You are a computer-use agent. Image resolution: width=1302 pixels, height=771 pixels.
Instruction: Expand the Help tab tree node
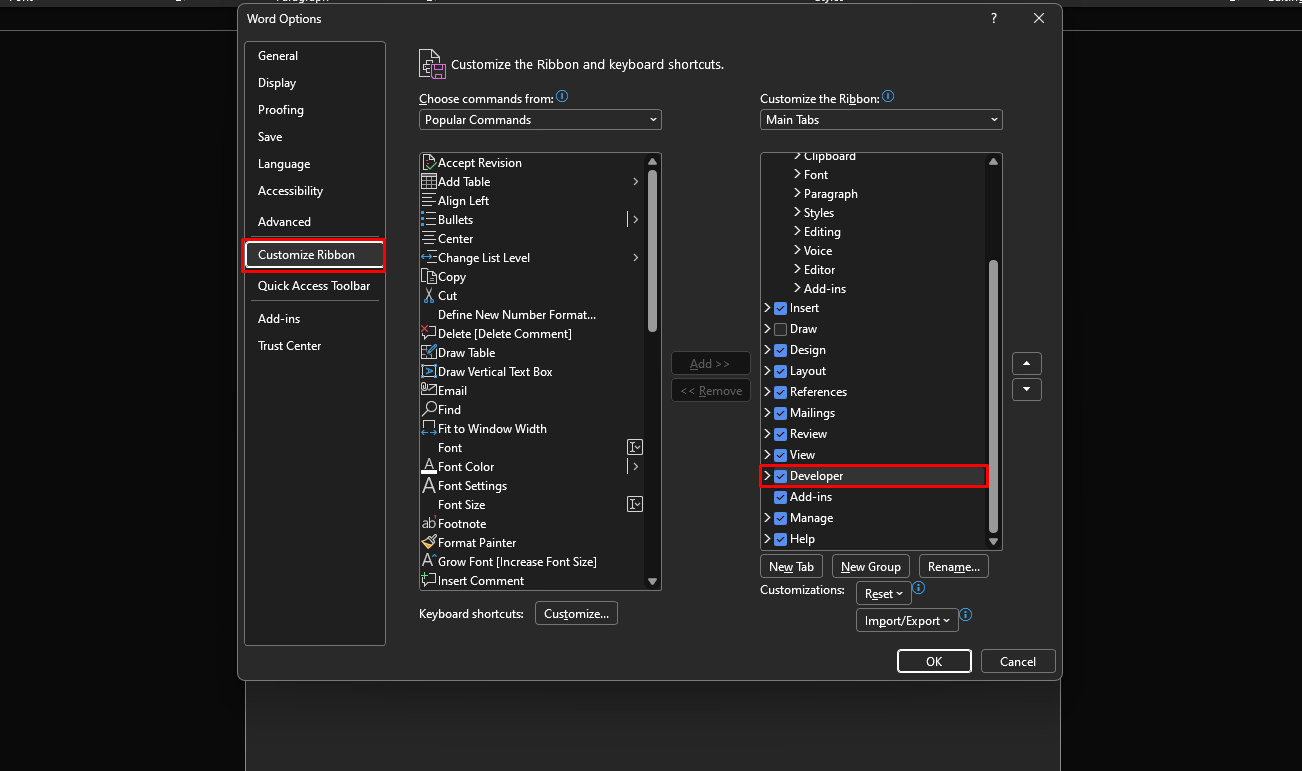pos(767,539)
